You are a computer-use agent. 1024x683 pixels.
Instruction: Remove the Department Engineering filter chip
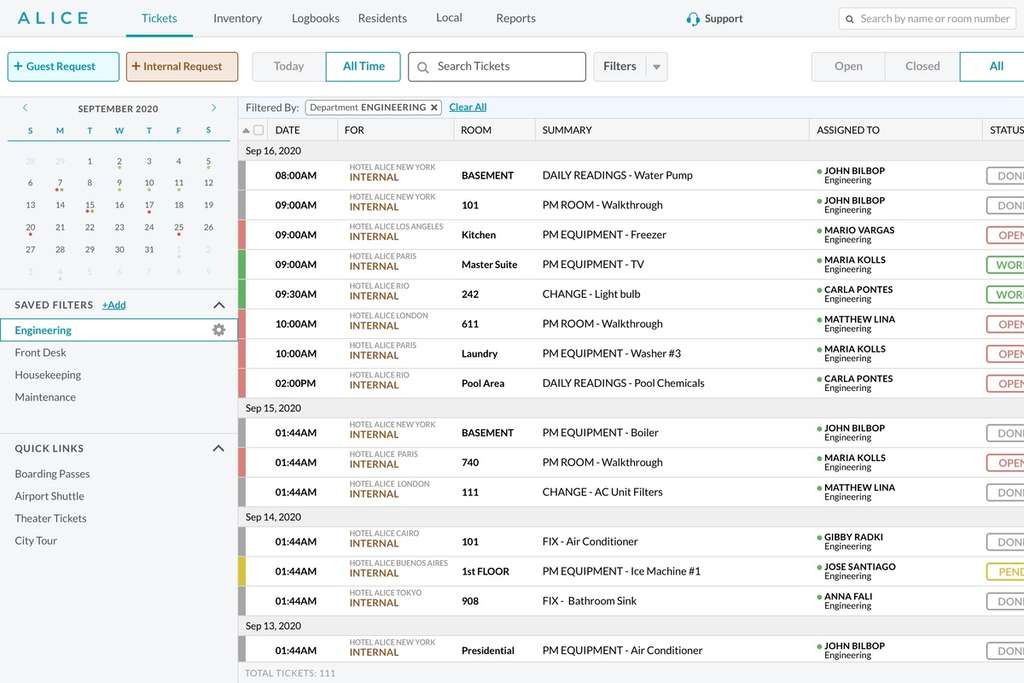434,108
